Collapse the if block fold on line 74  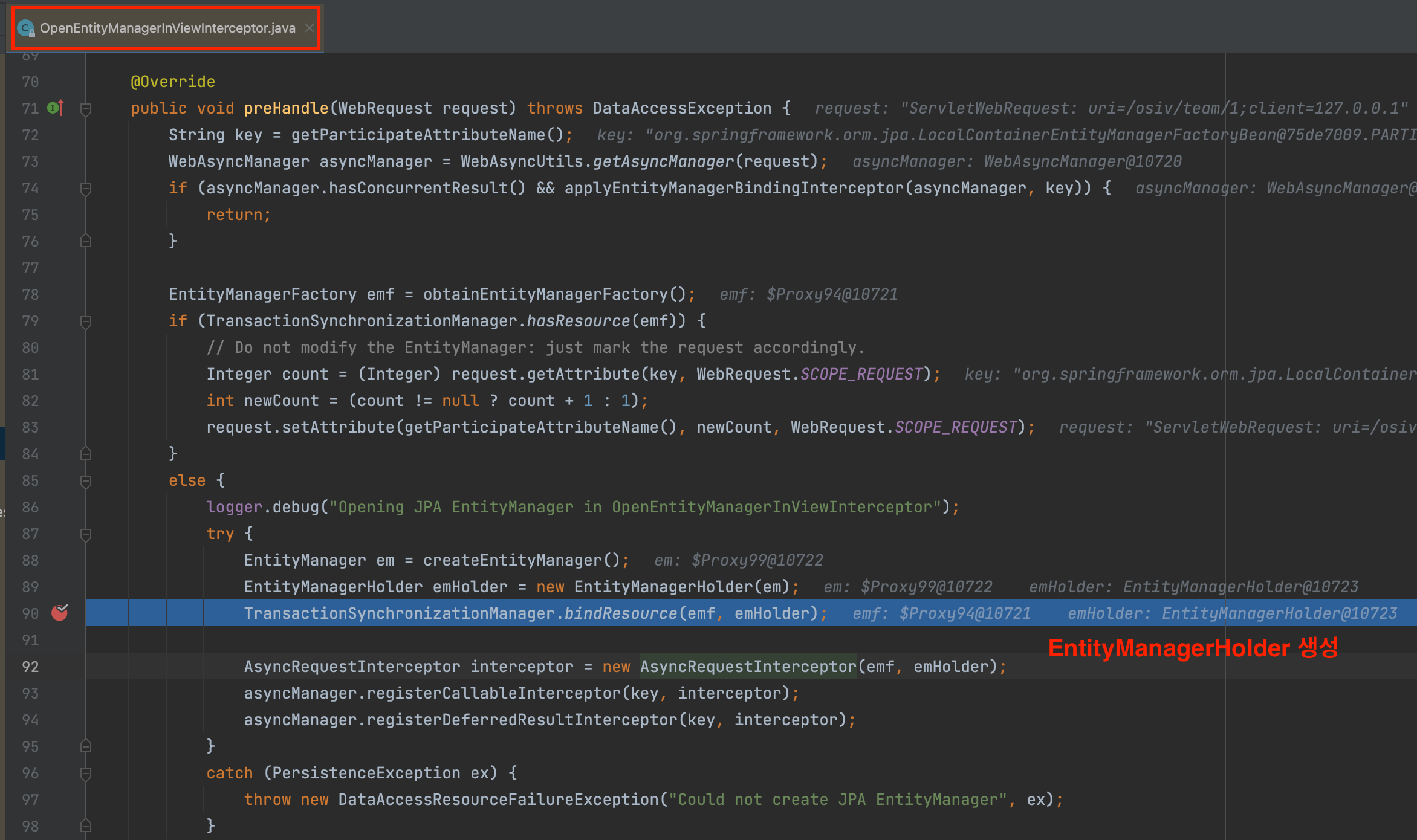click(86, 189)
